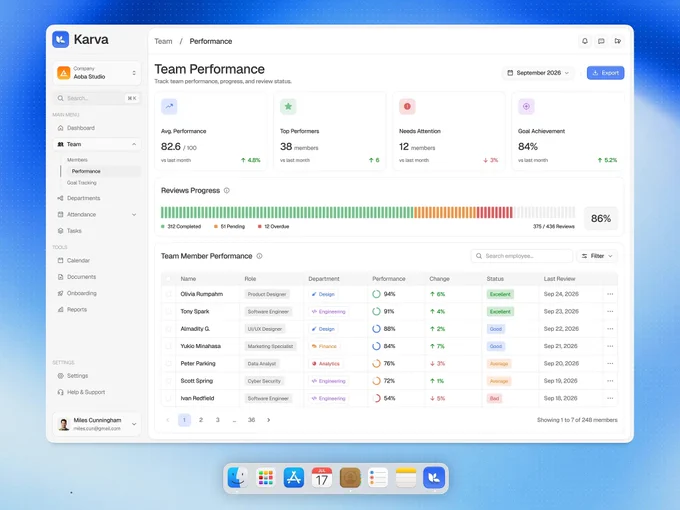Open the Company Aoba Studio switcher

point(97,73)
